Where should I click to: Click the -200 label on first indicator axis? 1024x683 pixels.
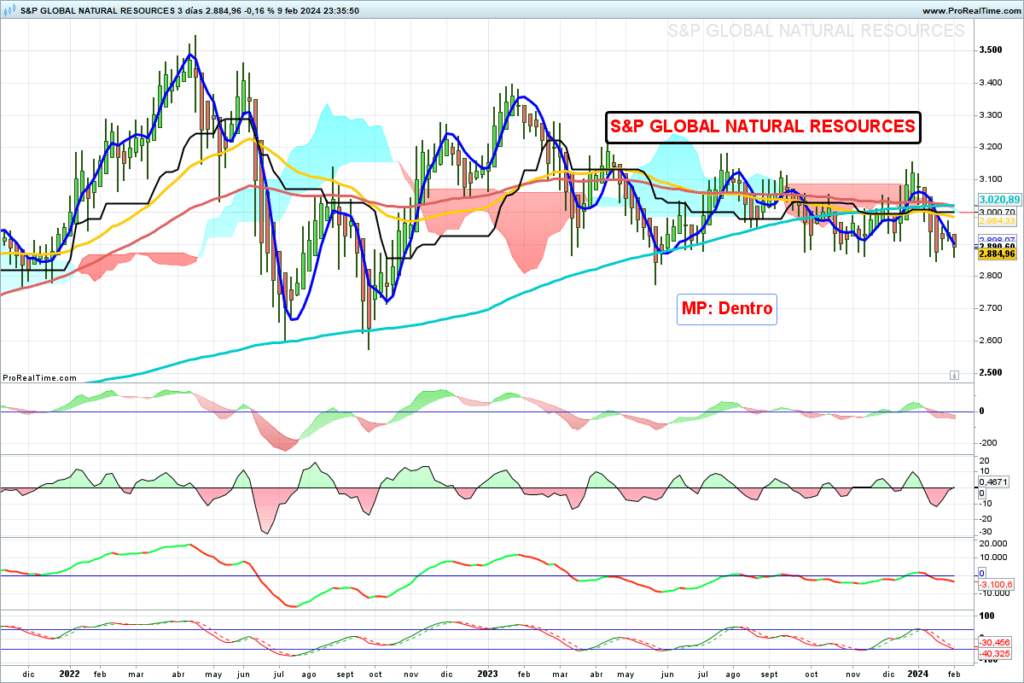click(987, 443)
